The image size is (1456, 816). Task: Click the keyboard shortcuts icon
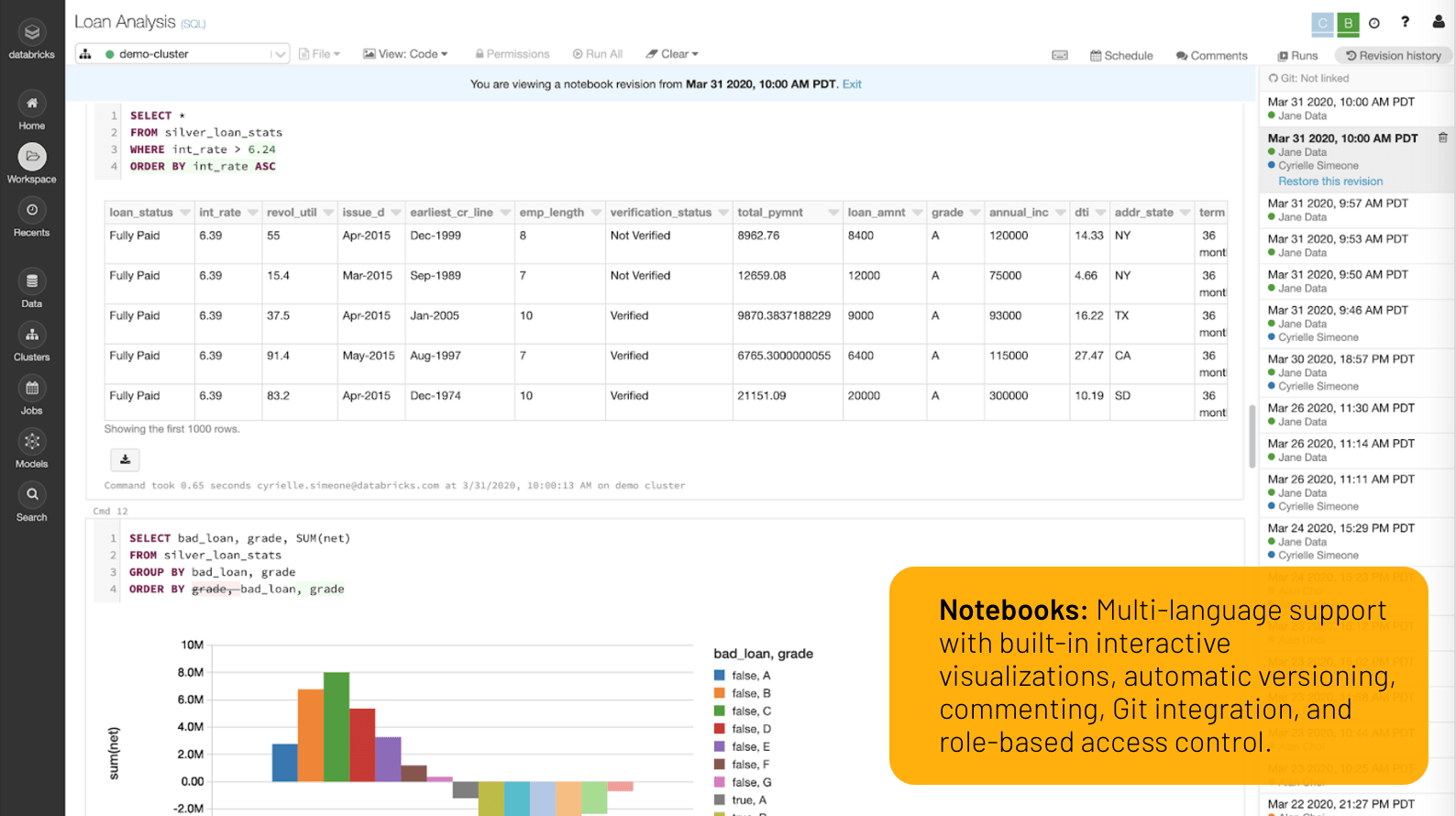click(x=1060, y=55)
